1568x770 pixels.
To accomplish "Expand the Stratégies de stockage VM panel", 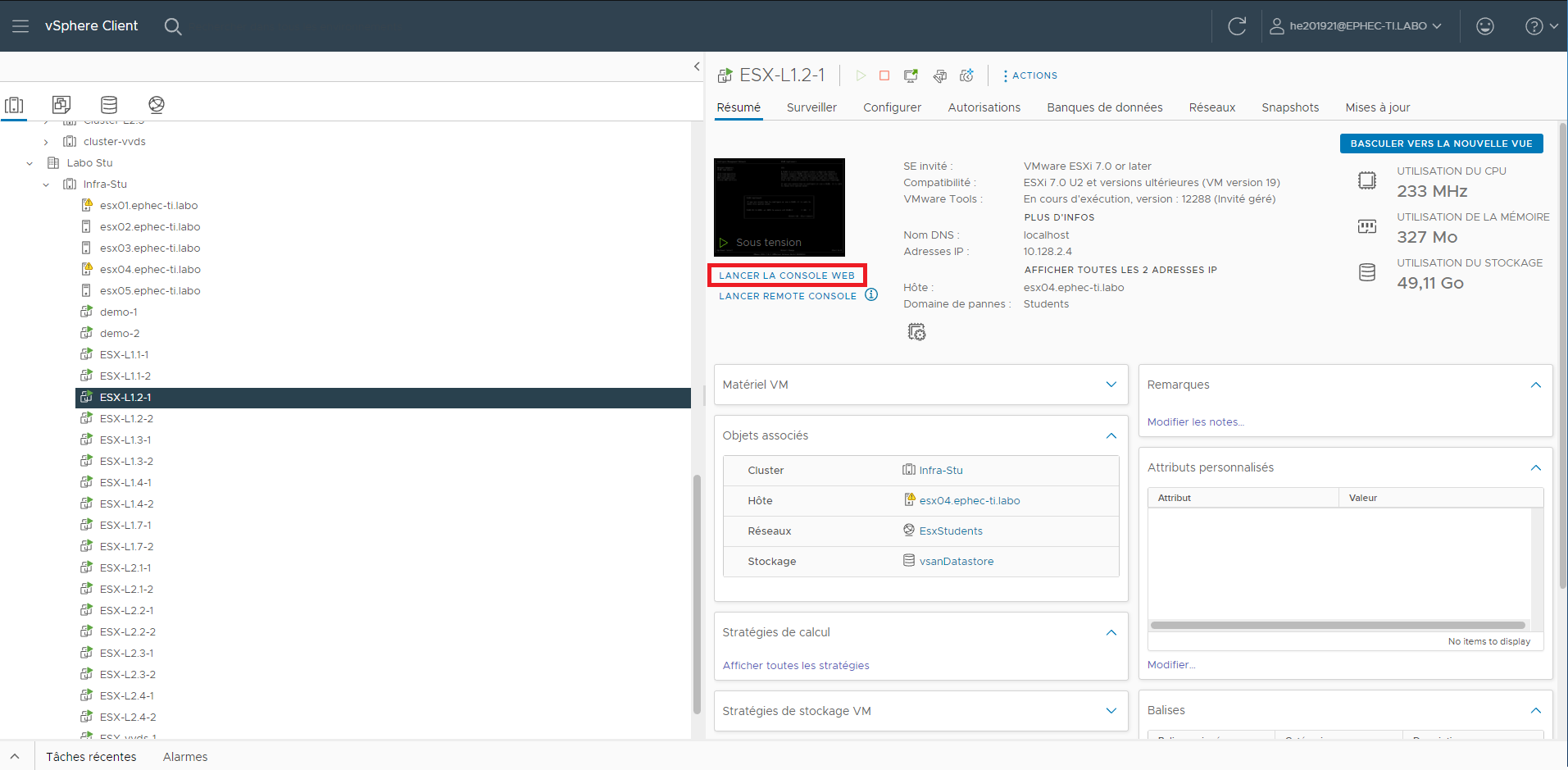I will (1111, 711).
